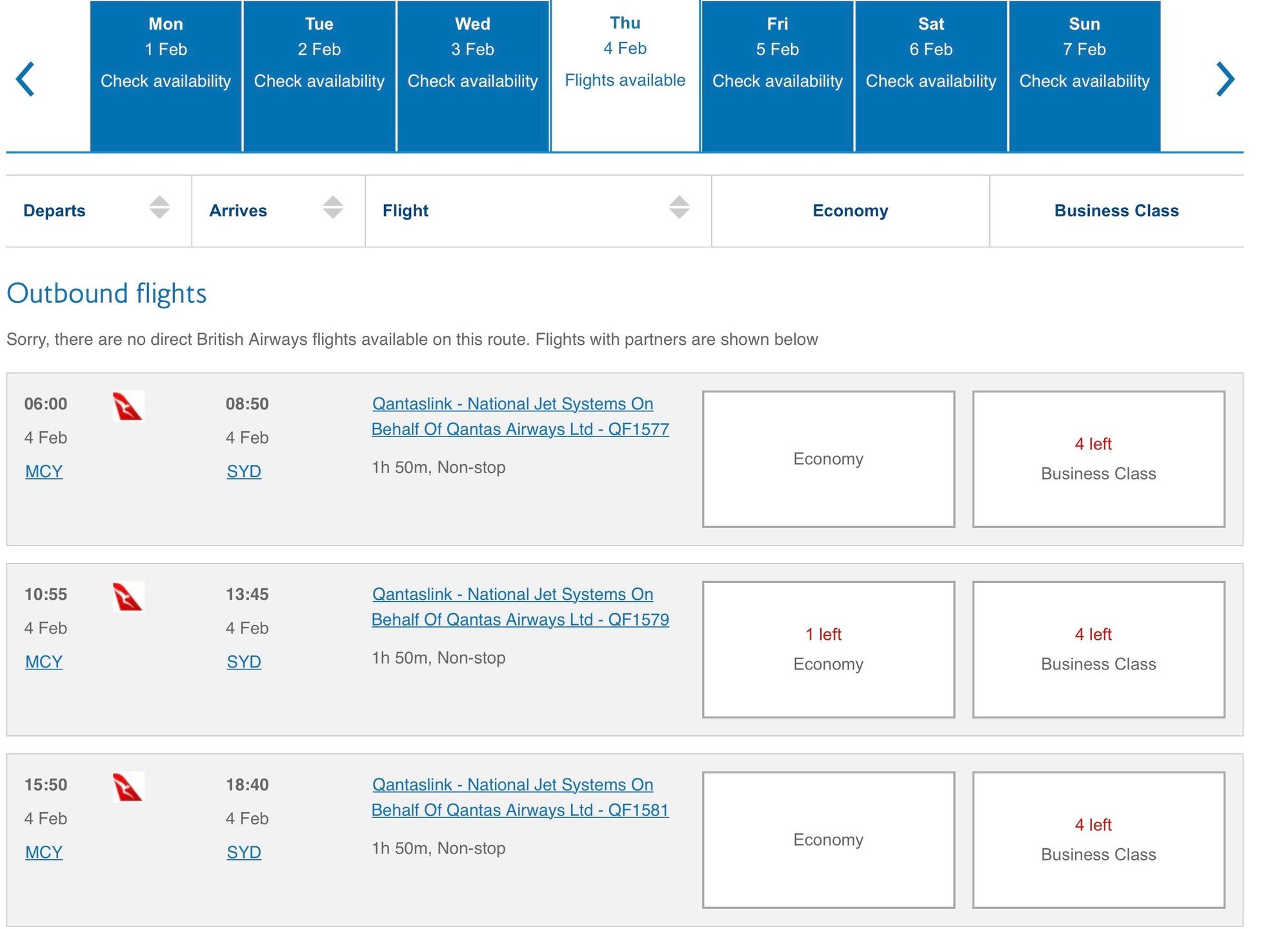Screen dimensions: 1288x929
Task: Go to previous week with left chevron
Action: (x=25, y=79)
